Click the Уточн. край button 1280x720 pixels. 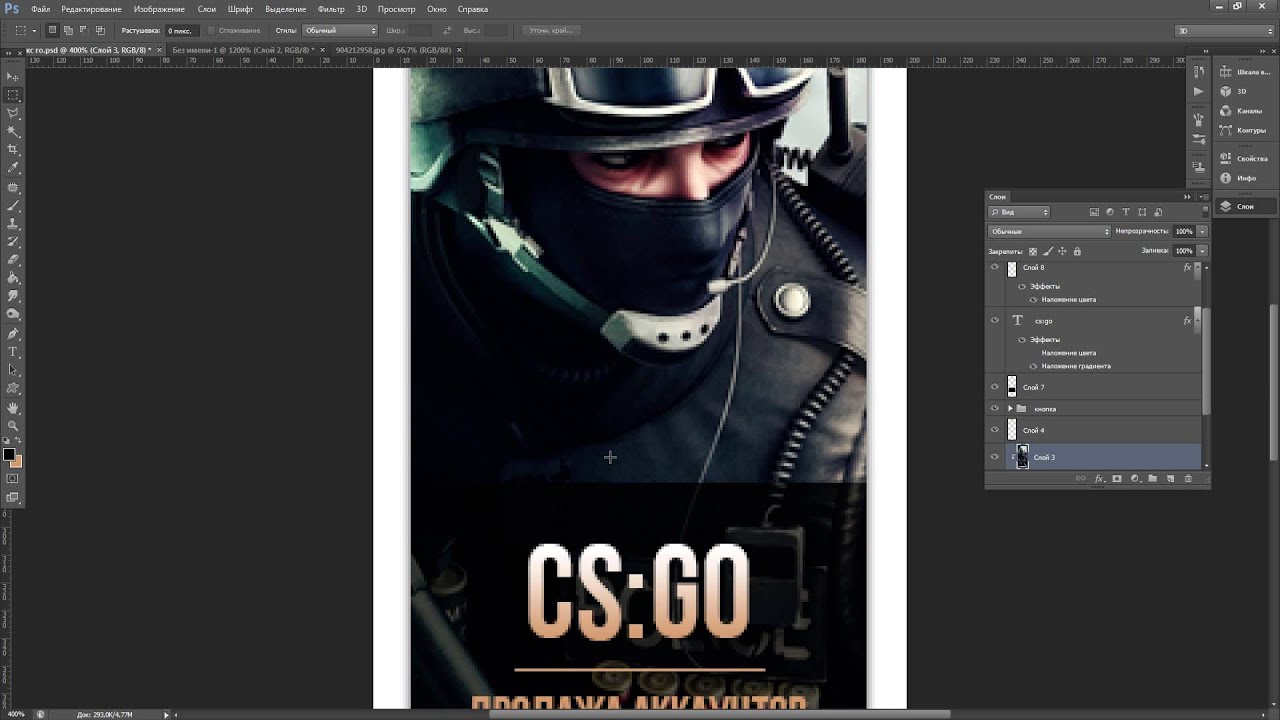551,30
